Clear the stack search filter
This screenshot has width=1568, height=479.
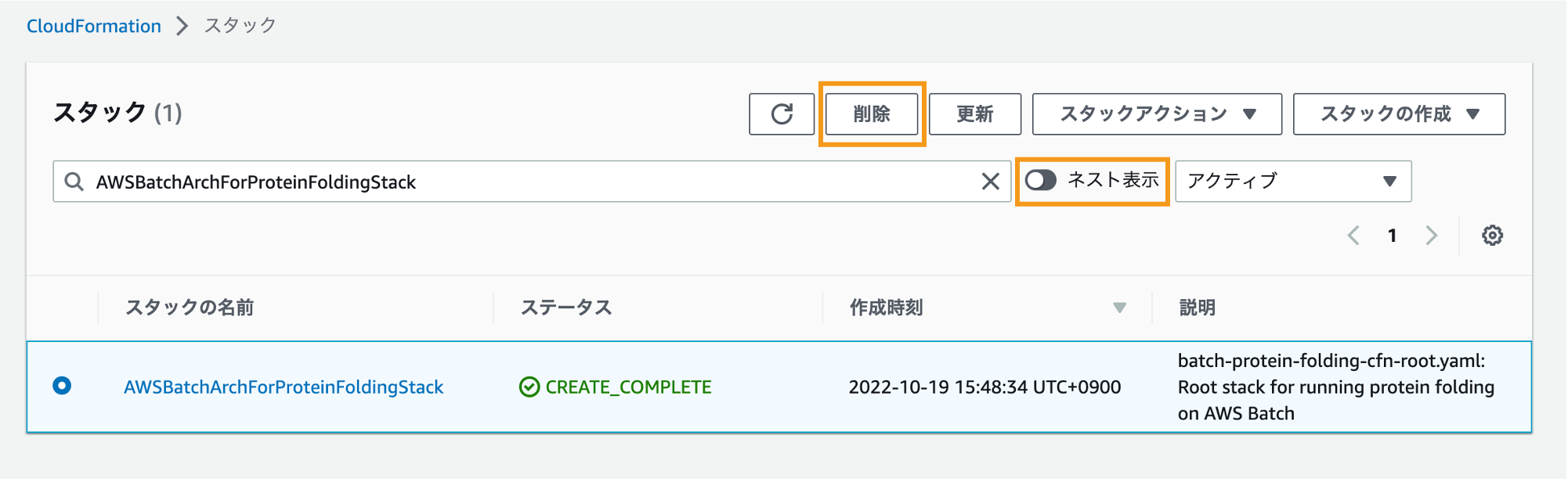click(990, 182)
